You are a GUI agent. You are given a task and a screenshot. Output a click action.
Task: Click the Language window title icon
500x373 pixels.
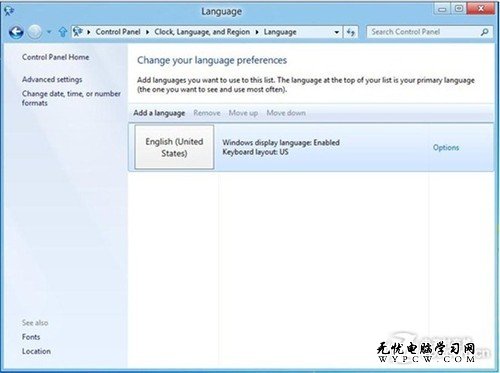click(9, 11)
